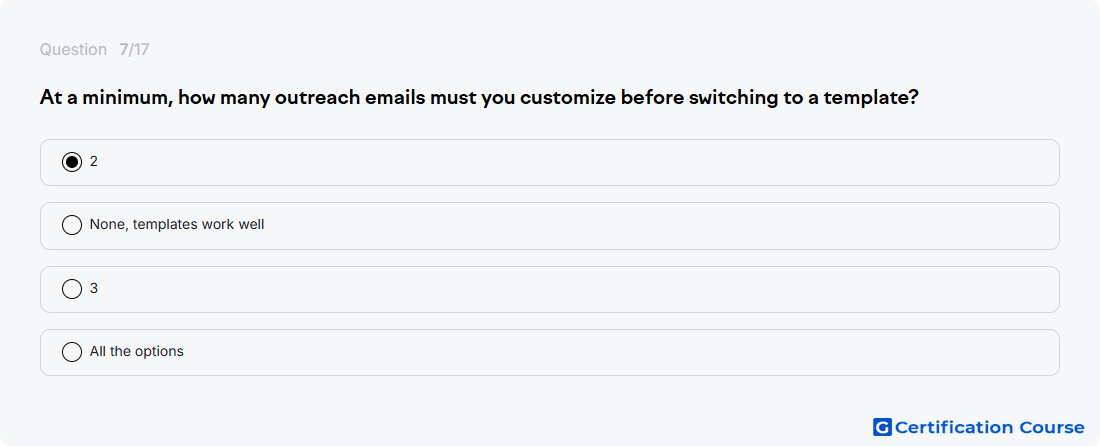The height and width of the screenshot is (446, 1100).
Task: Click the 'None, templates work well' label text
Action: 177,225
